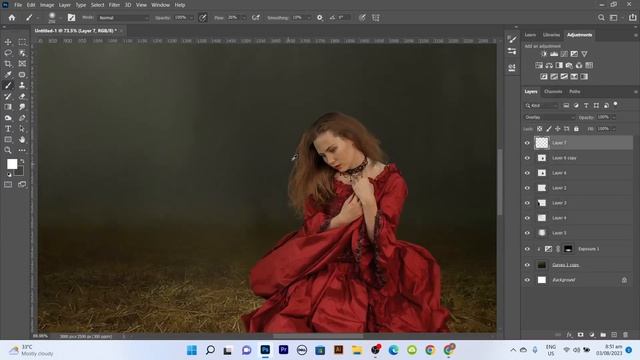Open the layer style fx menu

(569, 335)
